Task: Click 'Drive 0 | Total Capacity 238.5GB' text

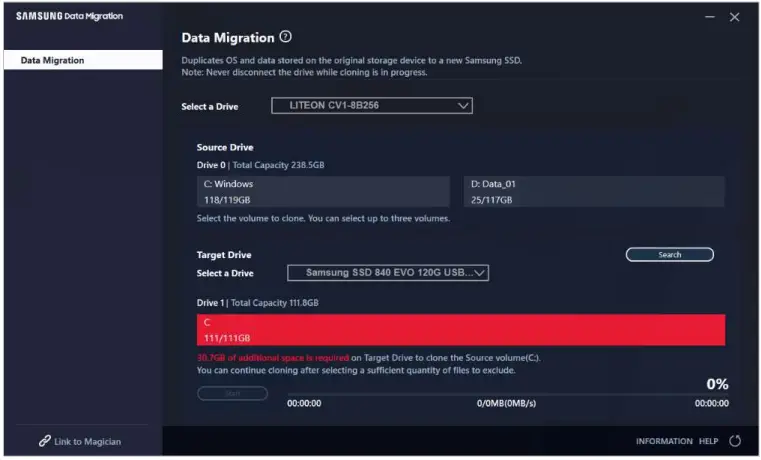Action: pos(260,165)
